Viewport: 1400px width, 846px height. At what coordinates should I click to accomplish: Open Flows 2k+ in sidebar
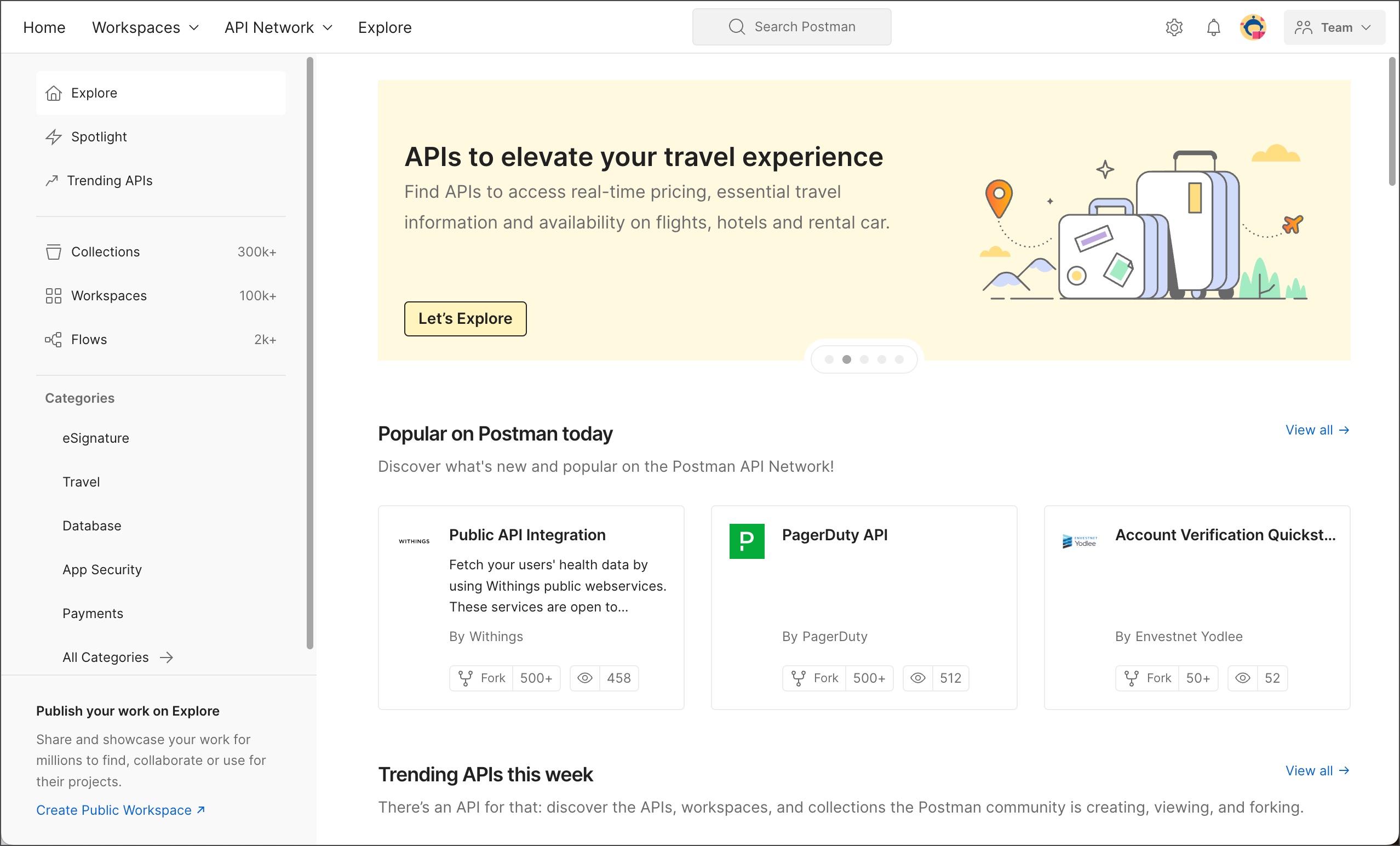(x=161, y=339)
